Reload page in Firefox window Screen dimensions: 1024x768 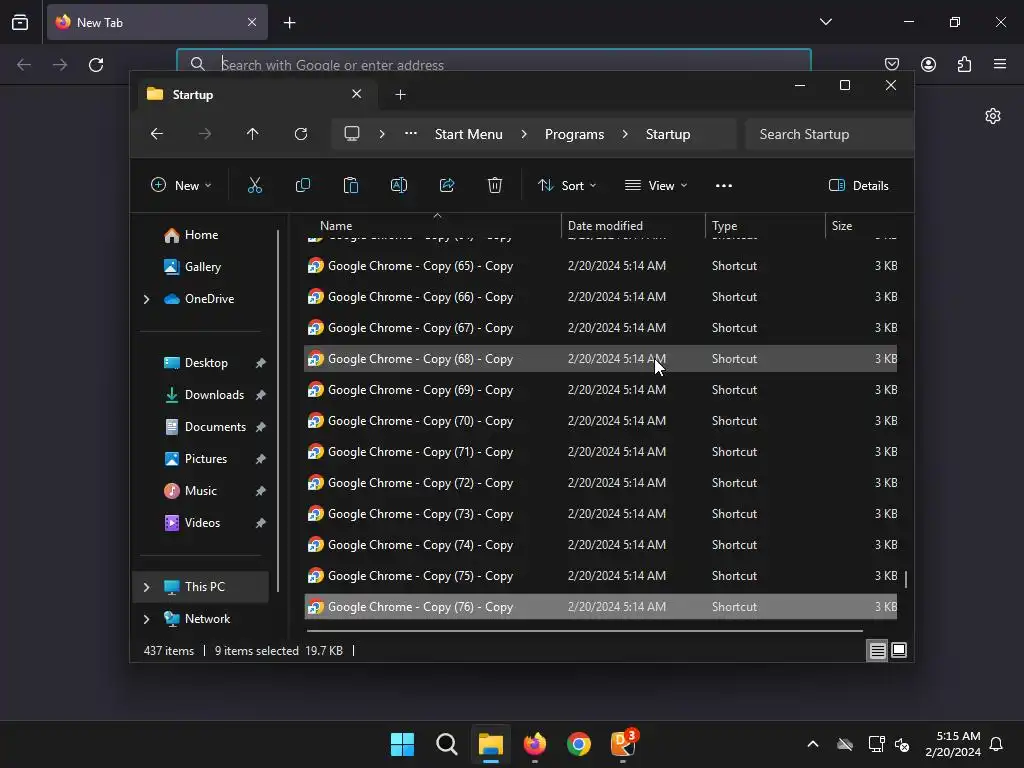click(96, 65)
